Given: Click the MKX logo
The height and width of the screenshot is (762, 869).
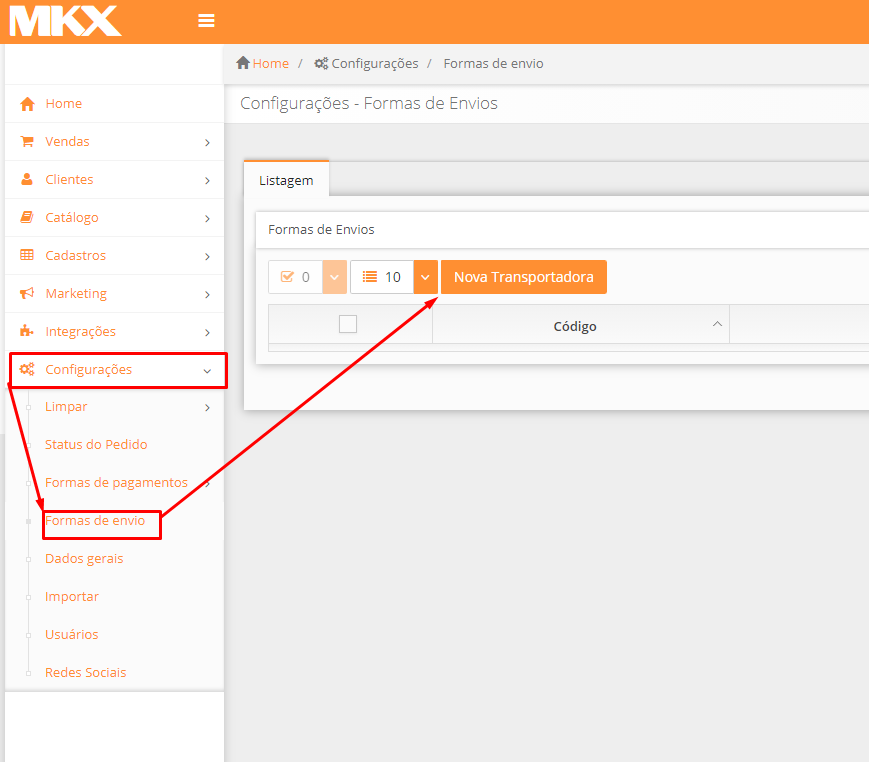Looking at the screenshot, I should [x=65, y=21].
